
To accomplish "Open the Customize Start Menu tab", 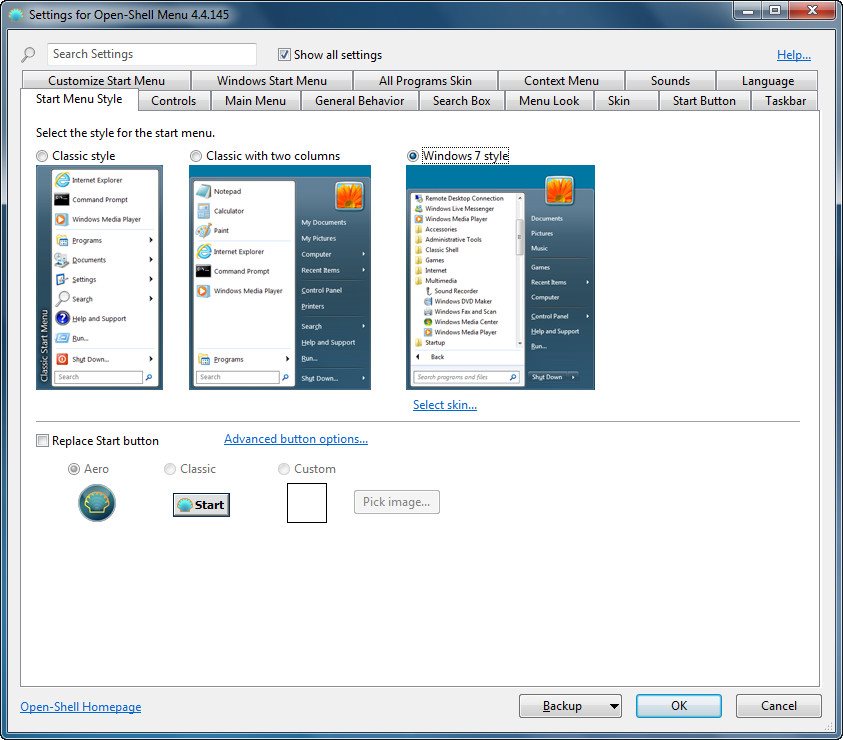I will (x=106, y=81).
